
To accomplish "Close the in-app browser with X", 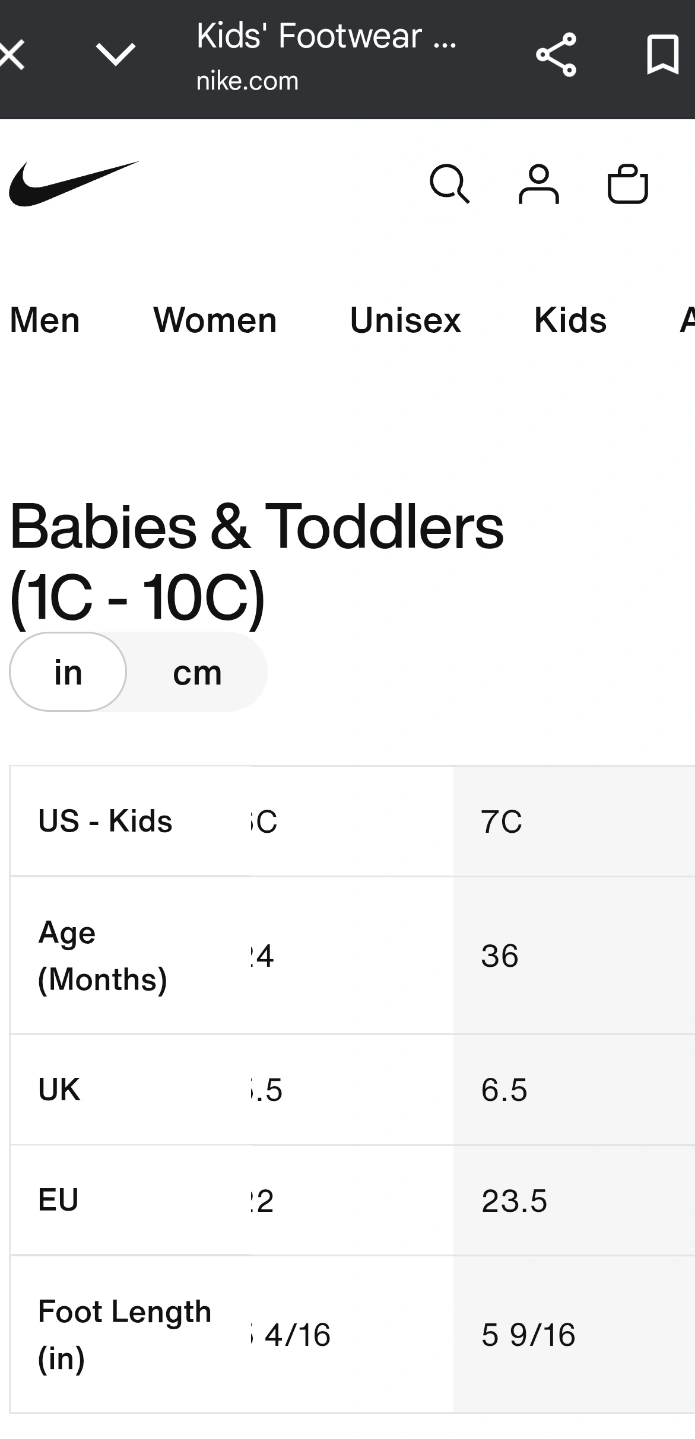I will coord(10,54).
